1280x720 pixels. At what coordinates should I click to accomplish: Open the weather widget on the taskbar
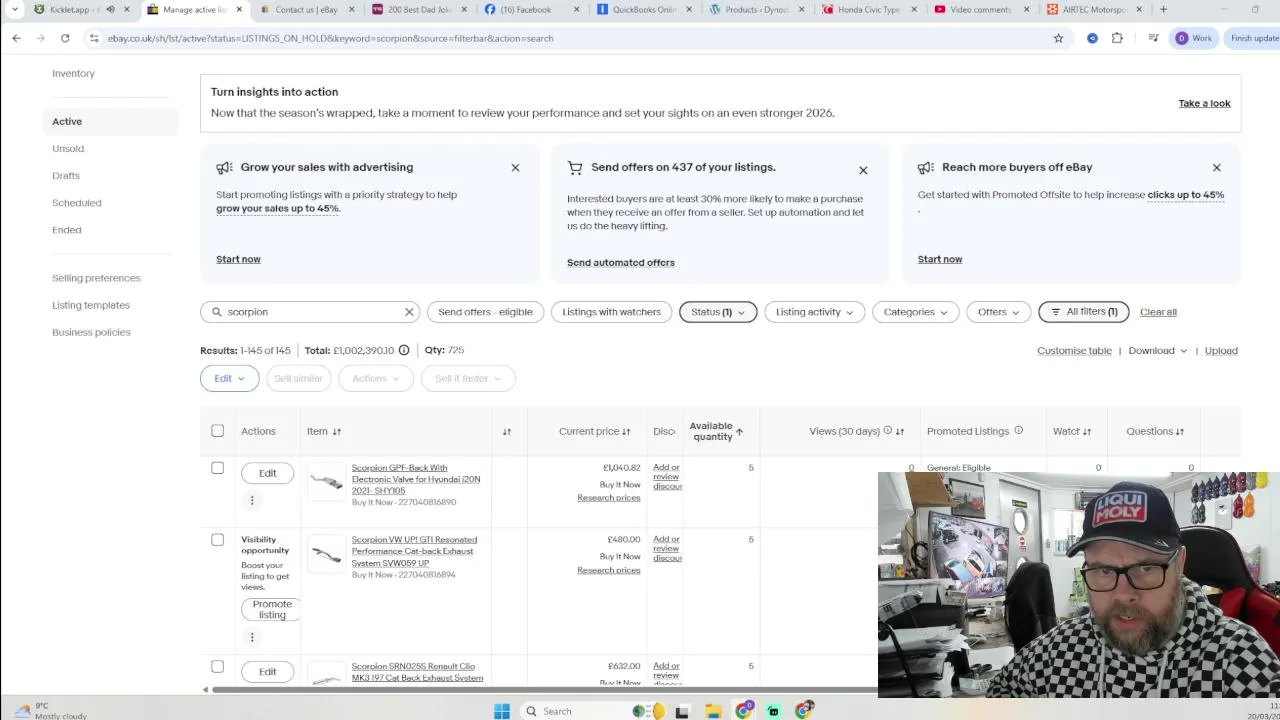[x=52, y=711]
